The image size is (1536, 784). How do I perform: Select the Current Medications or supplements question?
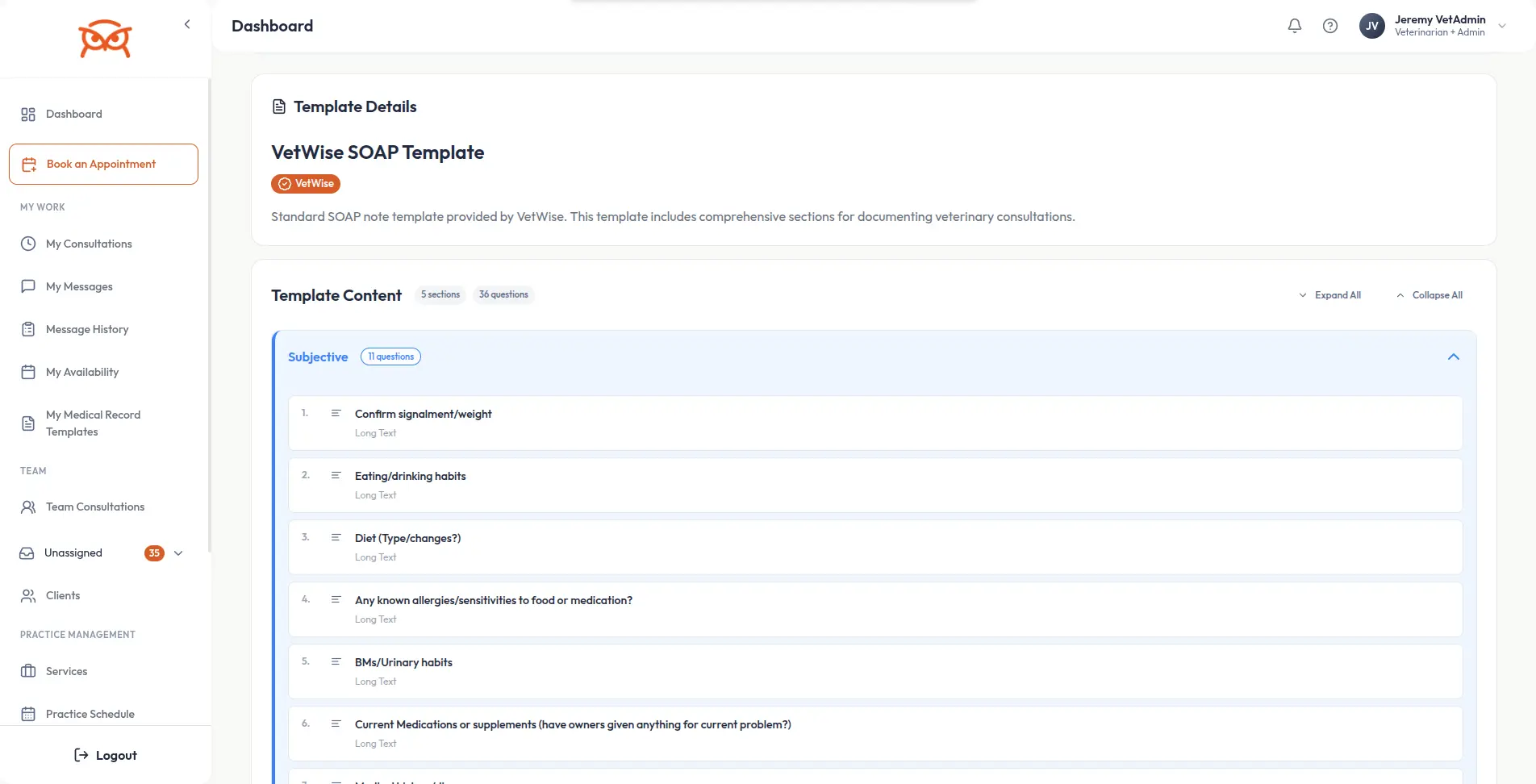tap(875, 733)
